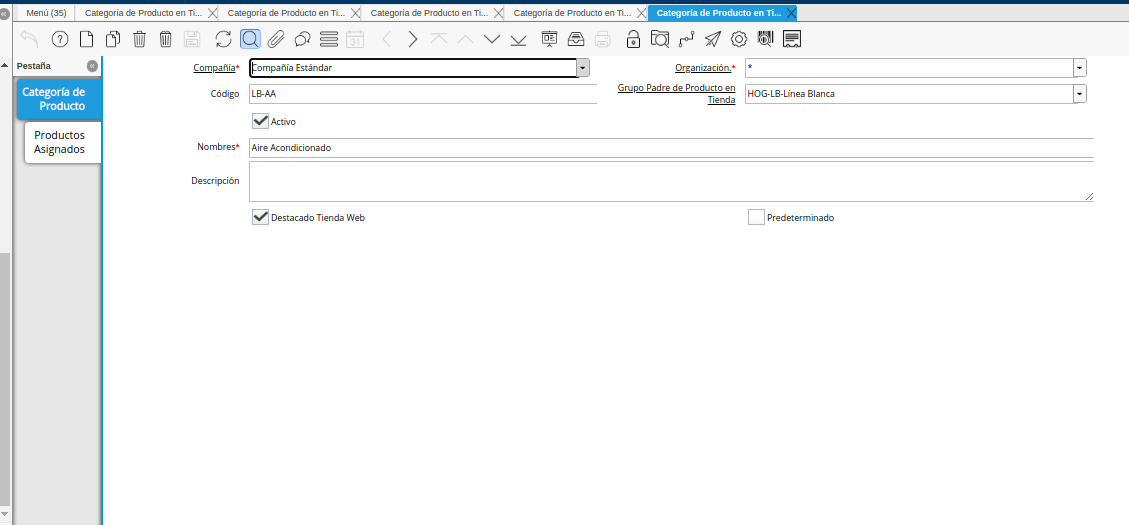Uncheck the Activo checkbox

pos(260,121)
